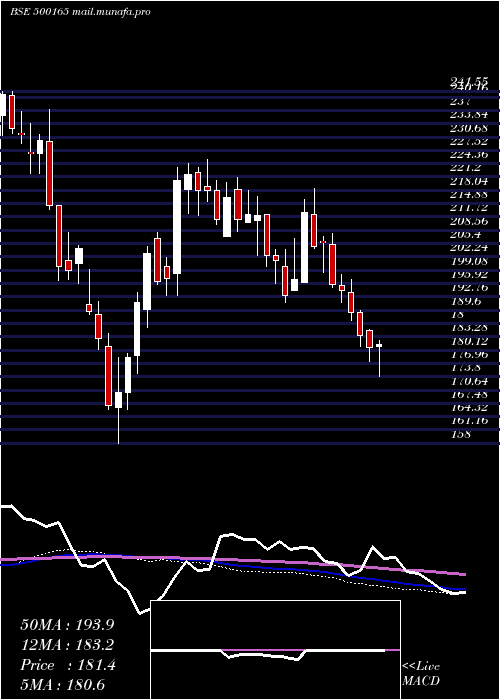The image size is (500, 700).
Task: Click the 218.04 price axis label
Action: (x=468, y=181)
